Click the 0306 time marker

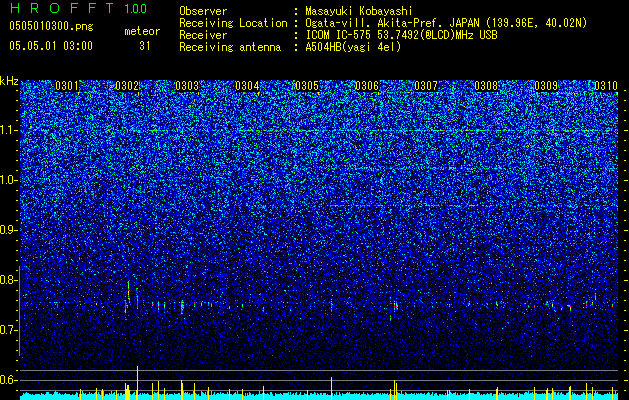(x=367, y=86)
